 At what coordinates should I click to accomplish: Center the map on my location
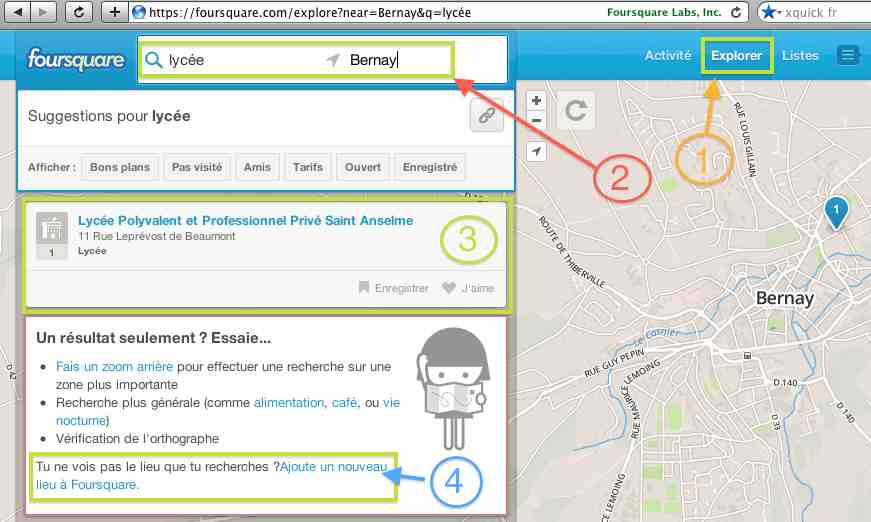[536, 151]
